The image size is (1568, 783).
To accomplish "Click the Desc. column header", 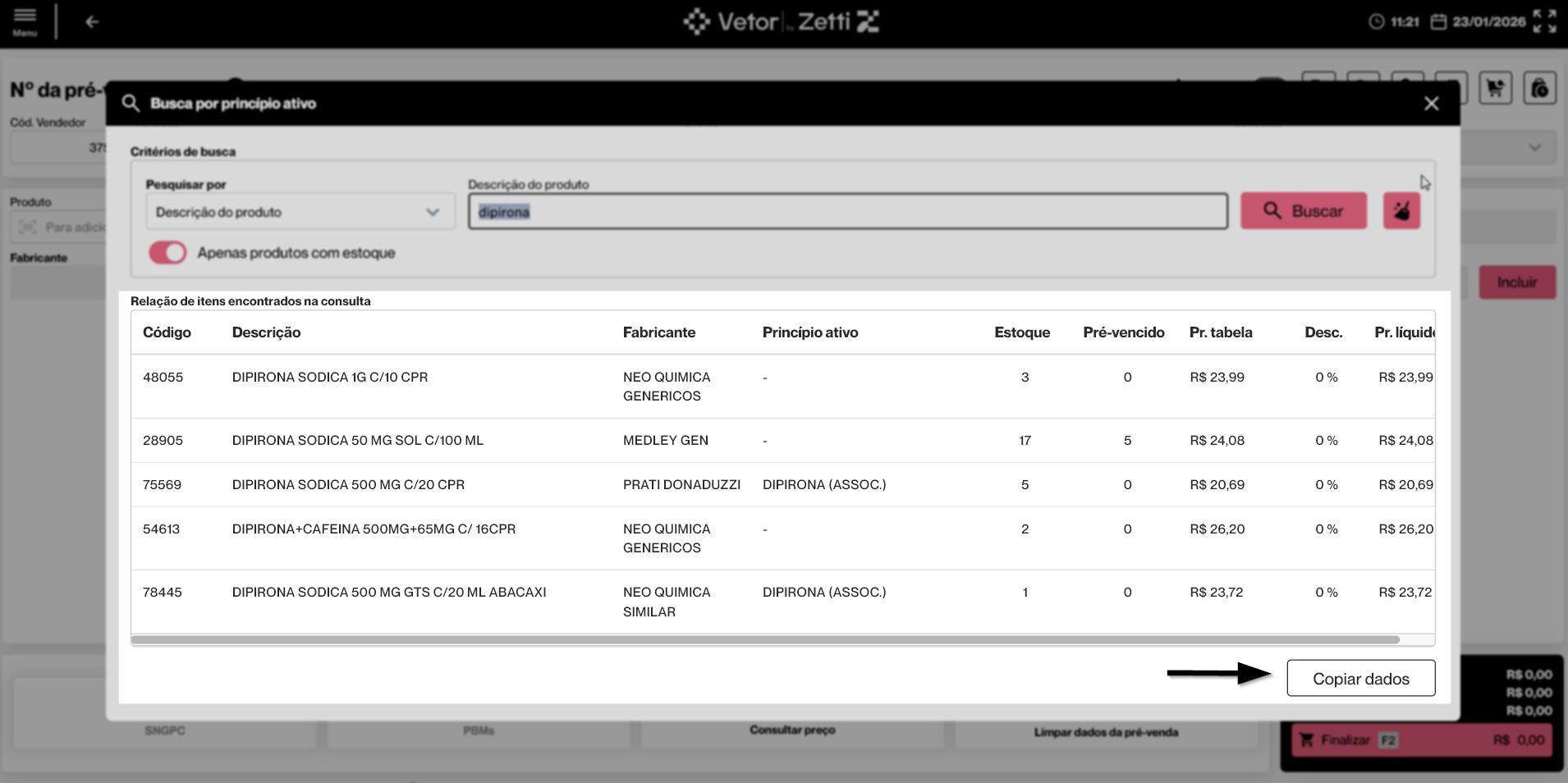I will pyautogui.click(x=1323, y=332).
